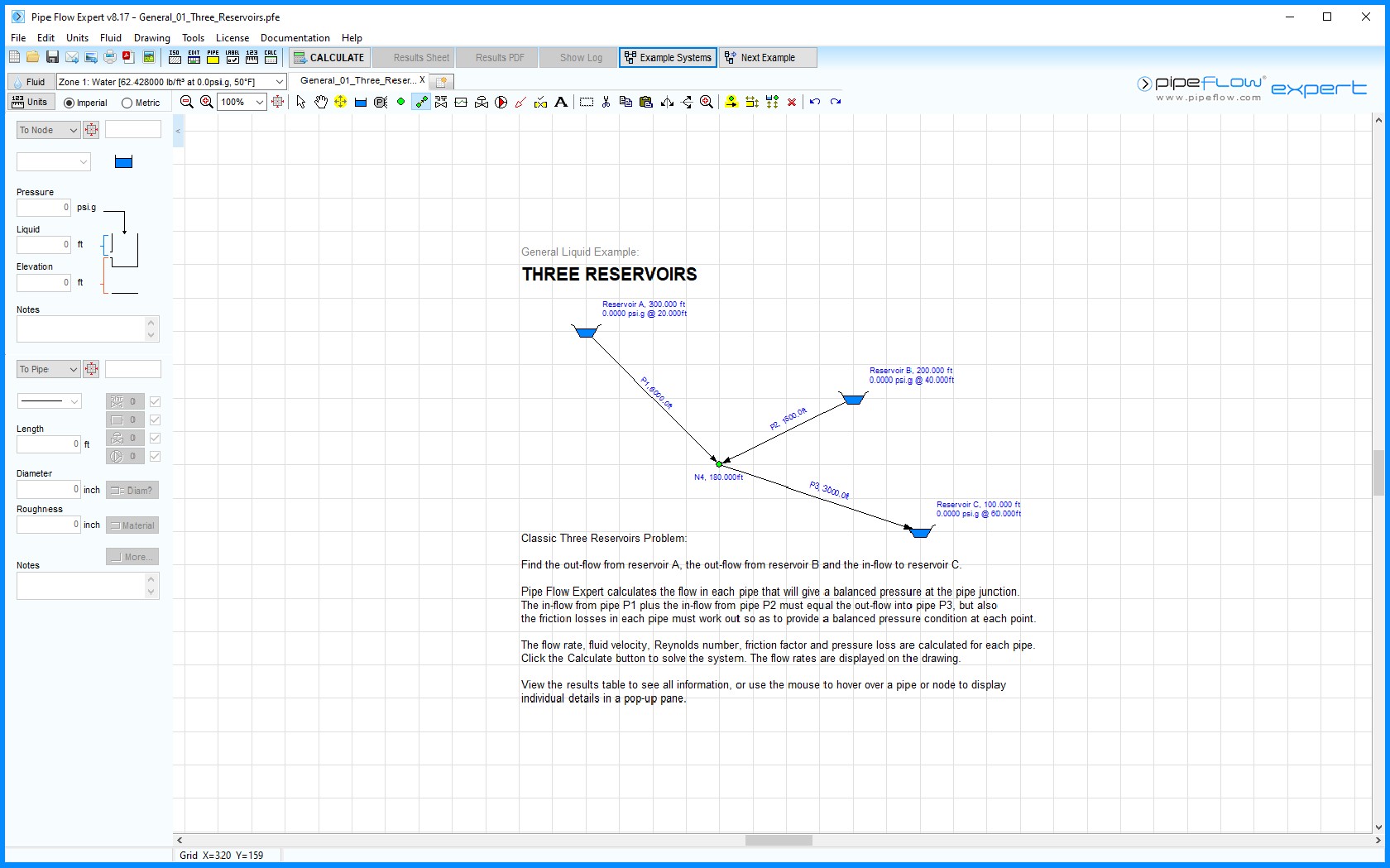Click the email system envelope icon
The image size is (1390, 868).
(72, 57)
